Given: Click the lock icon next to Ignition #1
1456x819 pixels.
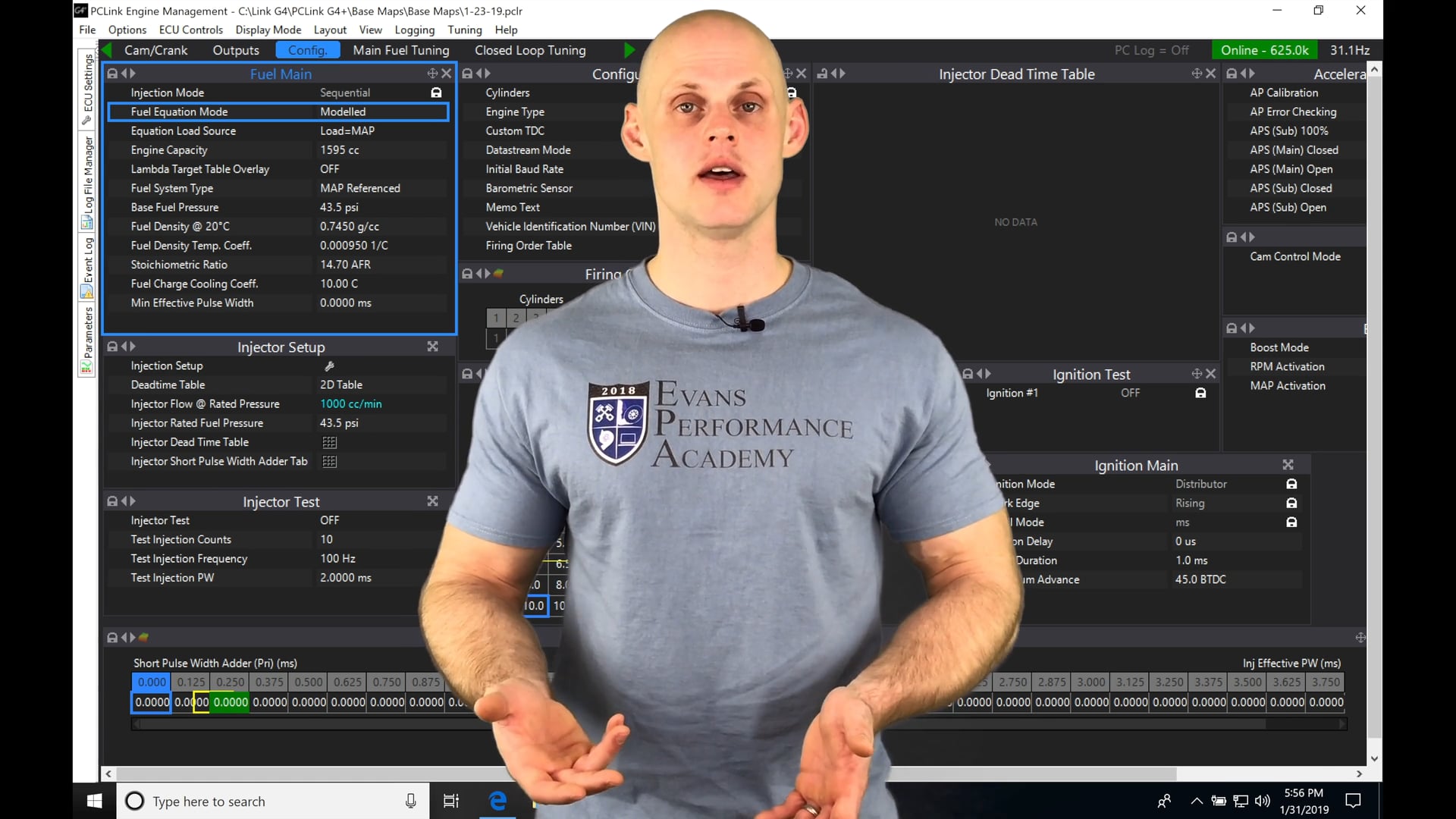Looking at the screenshot, I should pos(1200,393).
